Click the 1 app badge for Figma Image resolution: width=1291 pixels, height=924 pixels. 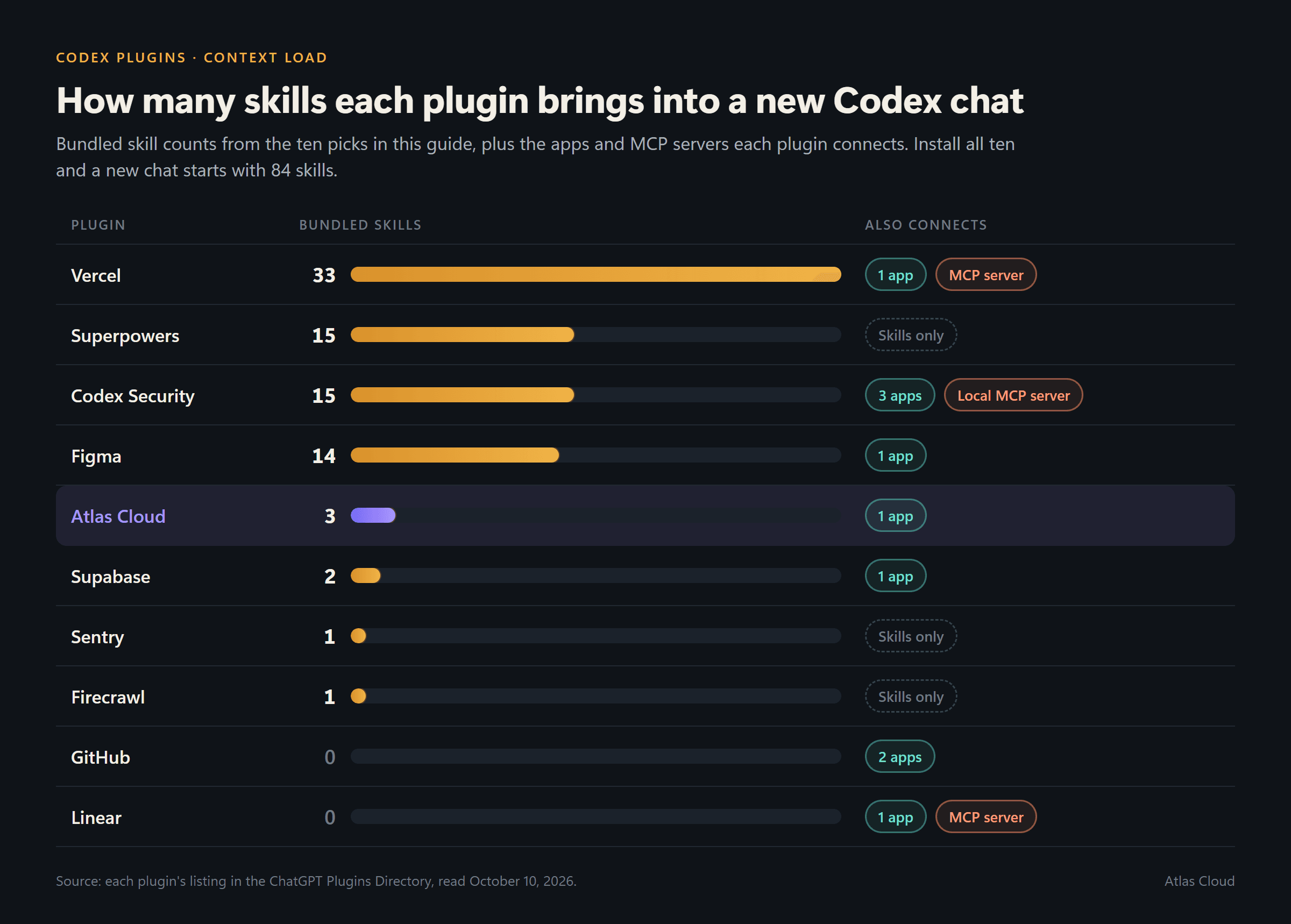click(896, 456)
